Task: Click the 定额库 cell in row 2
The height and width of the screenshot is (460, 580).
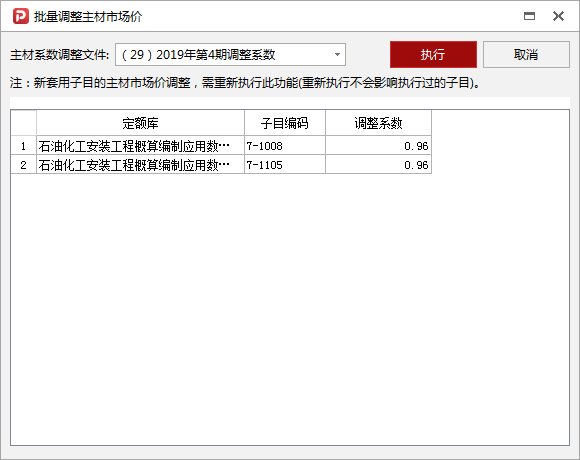Action: [x=141, y=164]
